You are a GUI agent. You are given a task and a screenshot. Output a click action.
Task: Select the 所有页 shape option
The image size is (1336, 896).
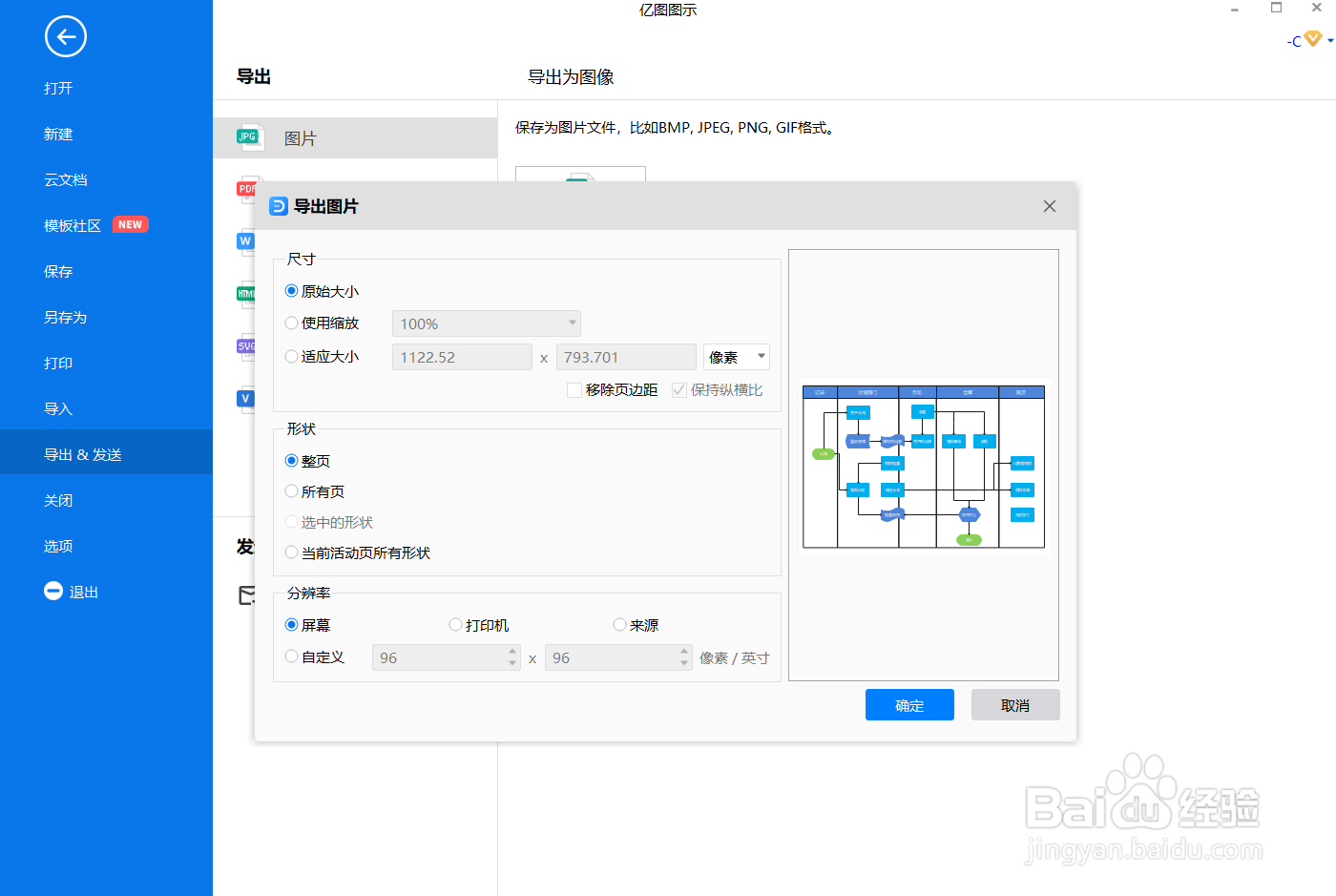coord(292,491)
